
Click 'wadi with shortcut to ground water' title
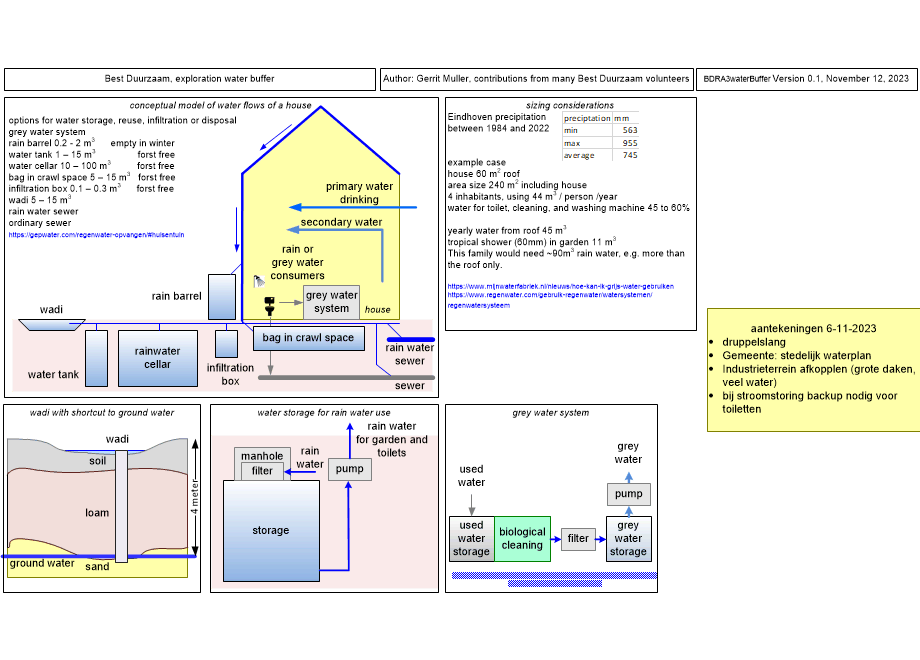tap(102, 413)
